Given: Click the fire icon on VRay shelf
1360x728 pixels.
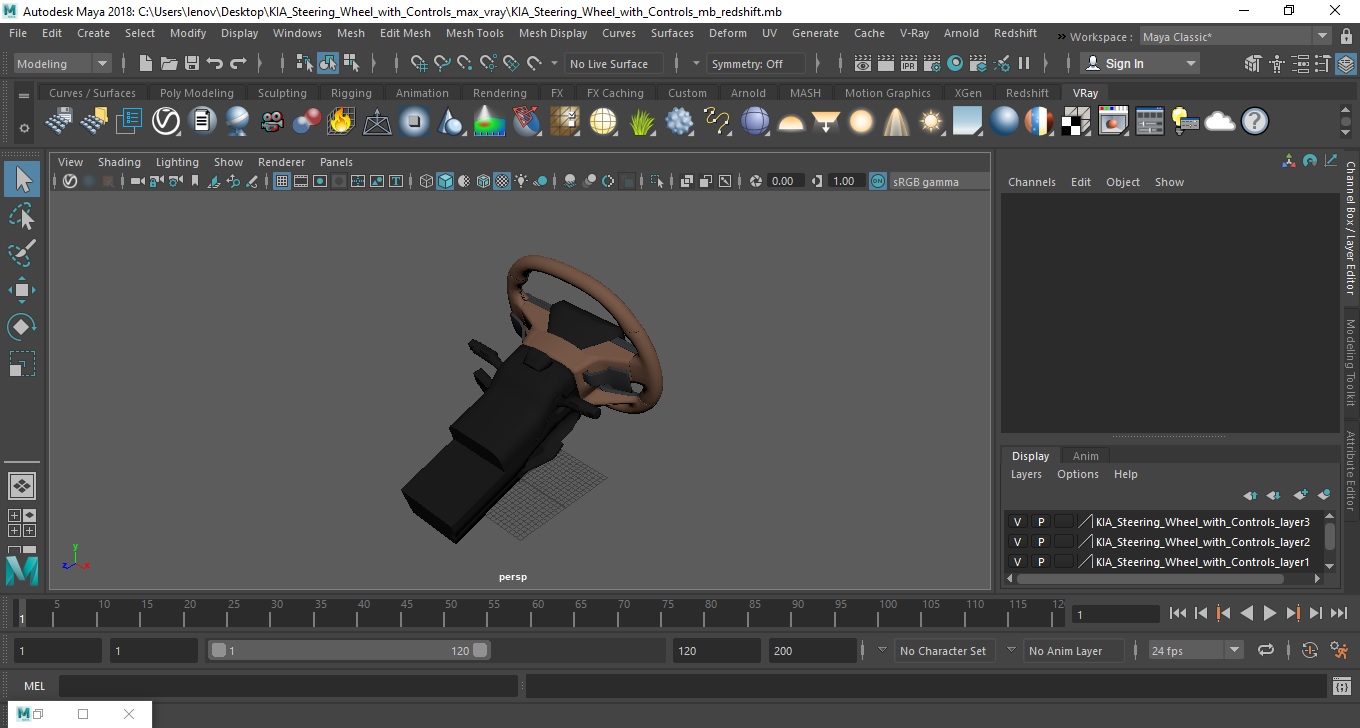Looking at the screenshot, I should [x=341, y=122].
